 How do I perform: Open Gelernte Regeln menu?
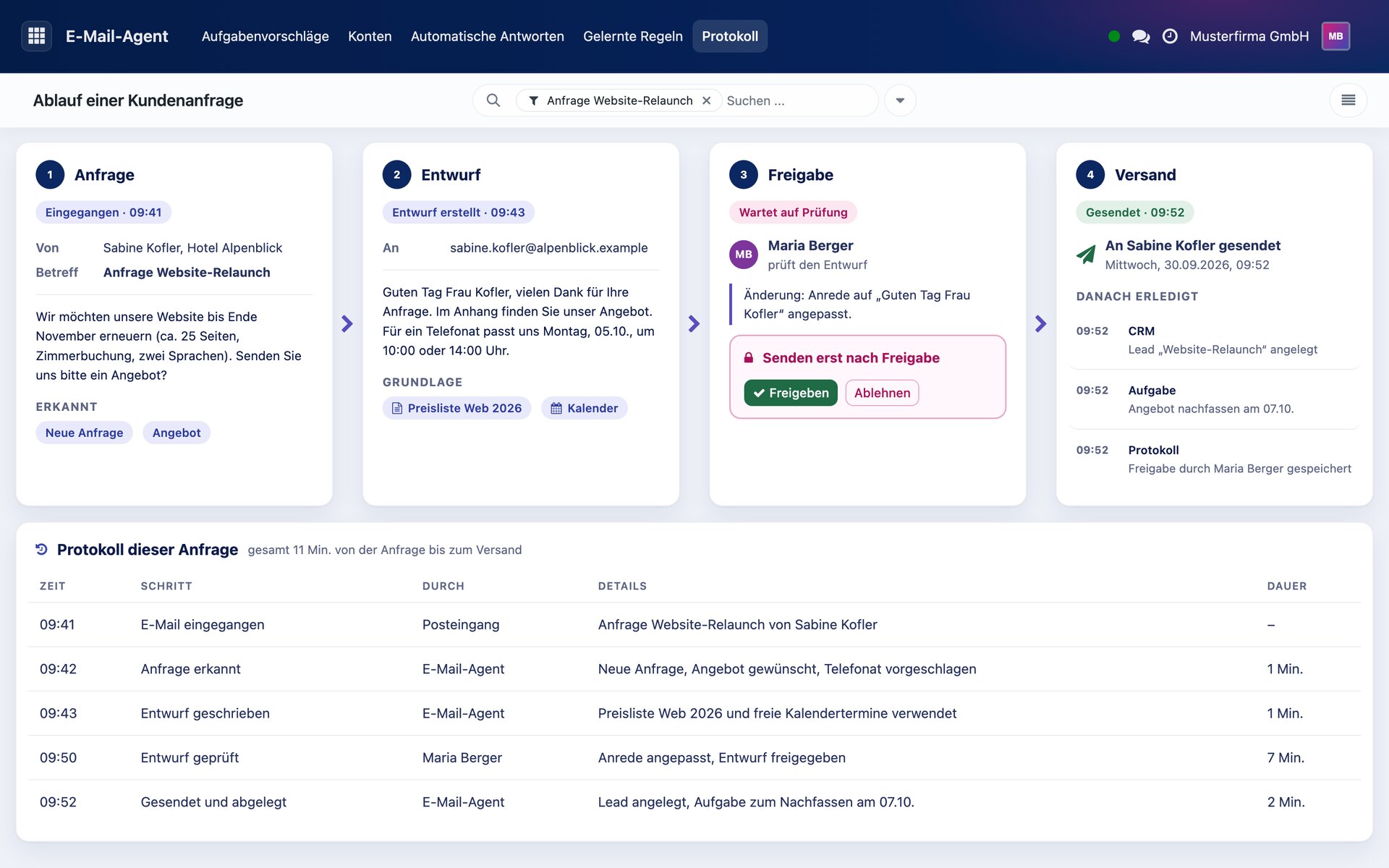(x=632, y=36)
